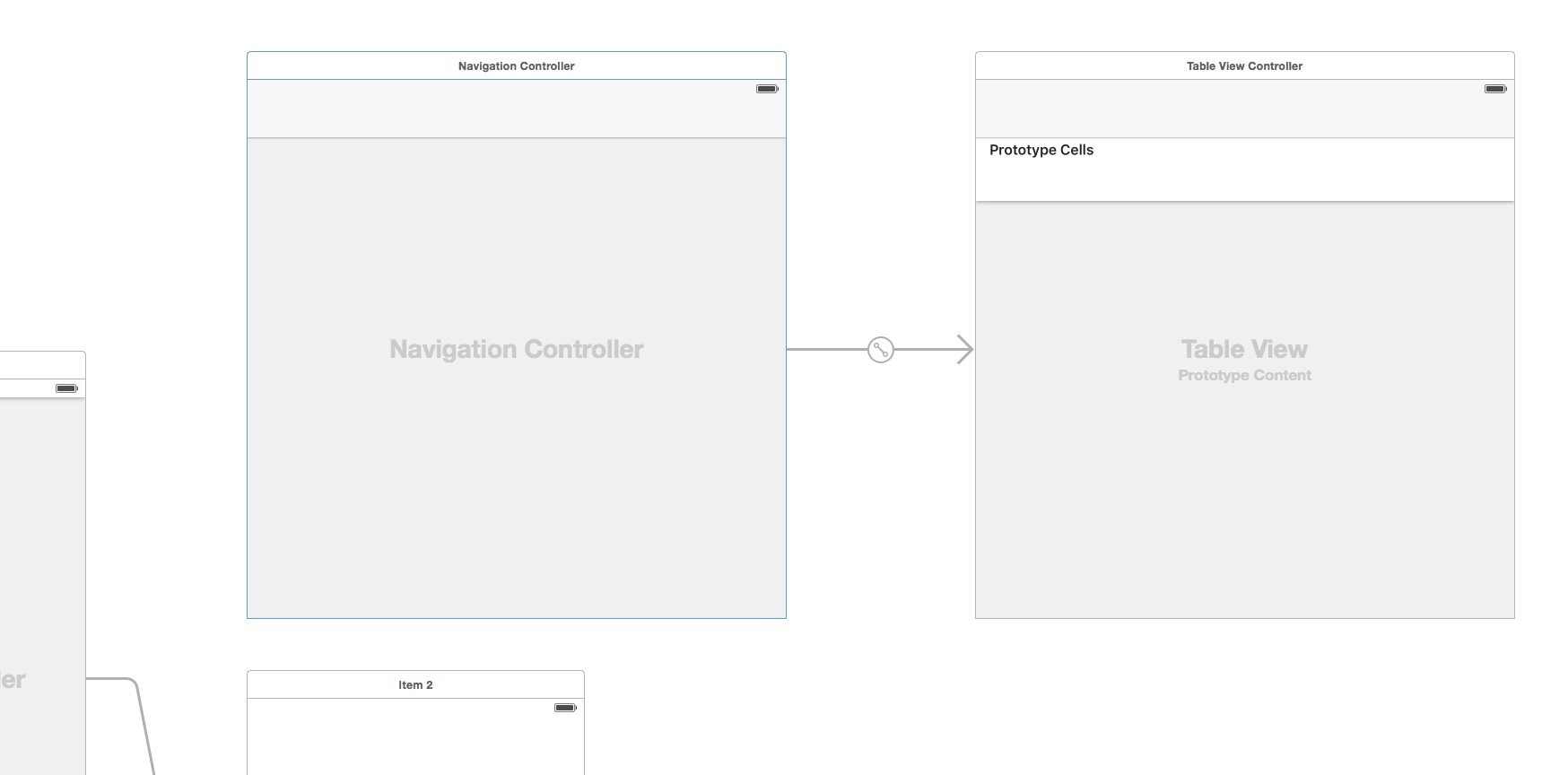This screenshot has height=775, width=1568.
Task: Click battery icon in Navigation Controller status bar
Action: 767,89
